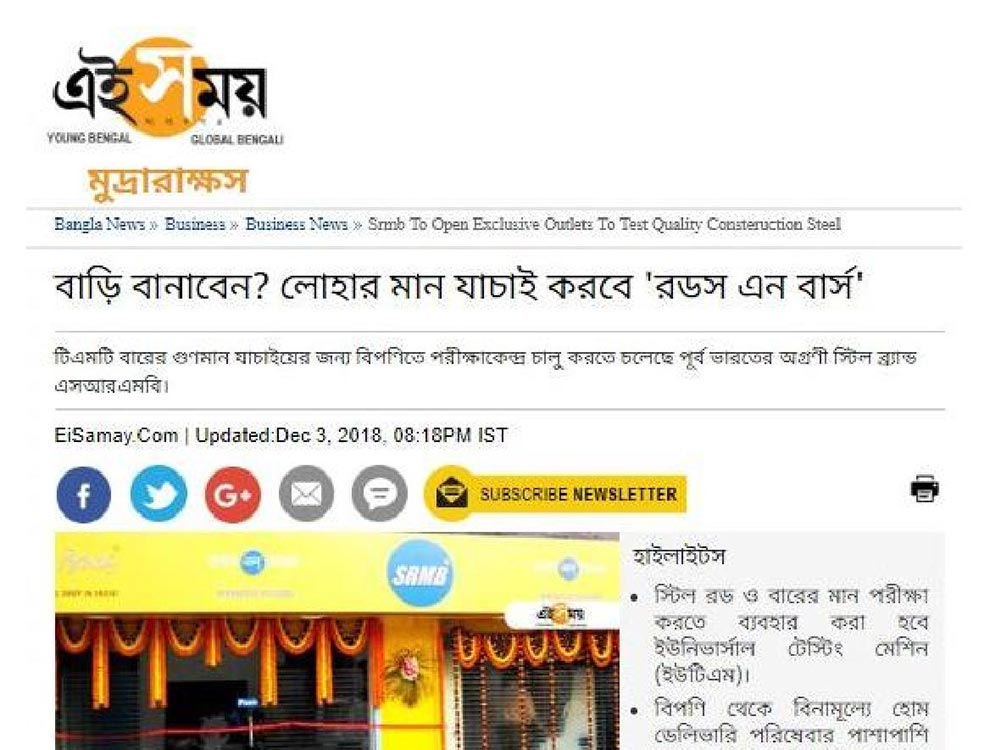Go to Business breadcrumb link
1000x750 pixels.
pos(195,224)
